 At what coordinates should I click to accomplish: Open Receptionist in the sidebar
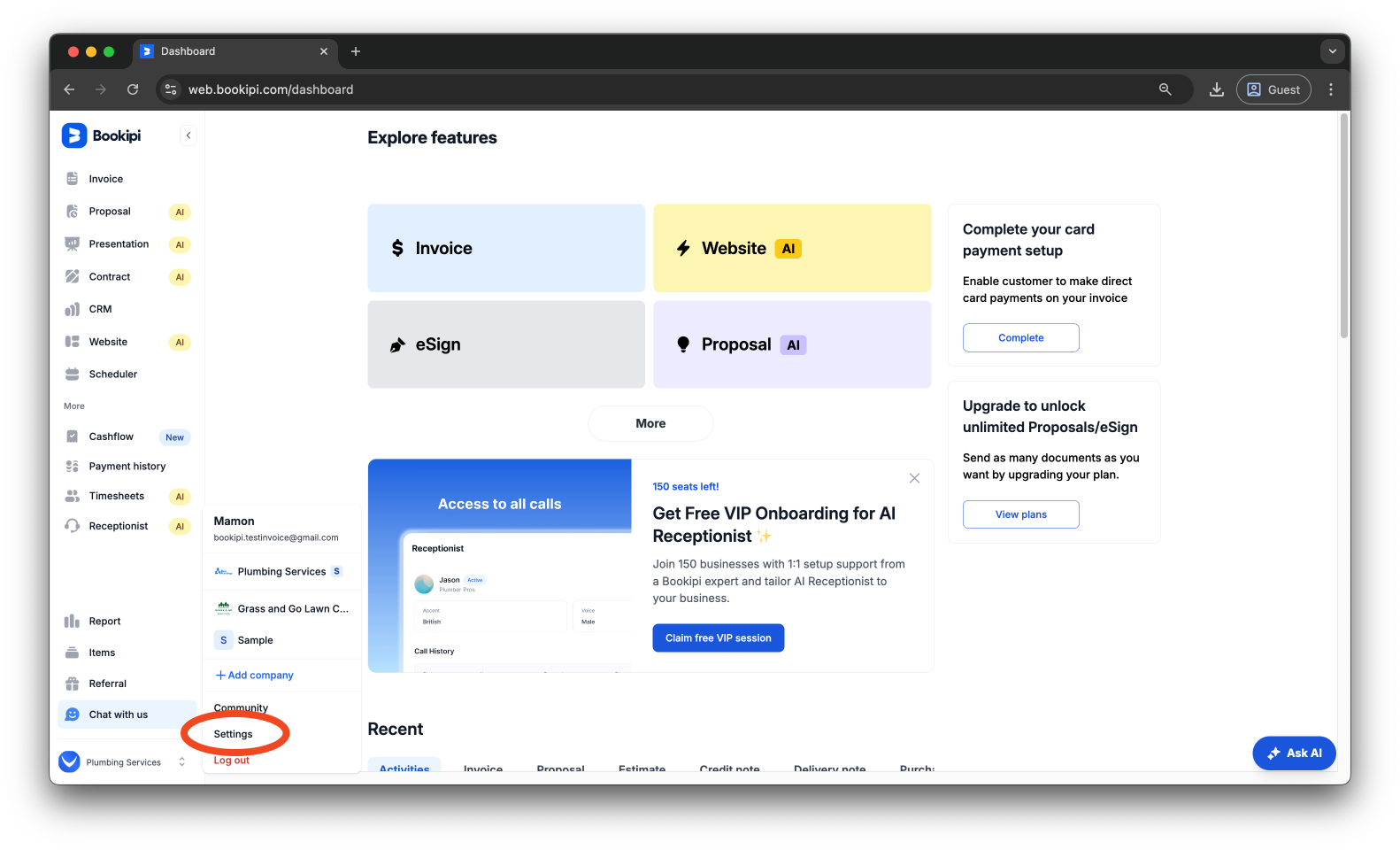click(x=127, y=526)
